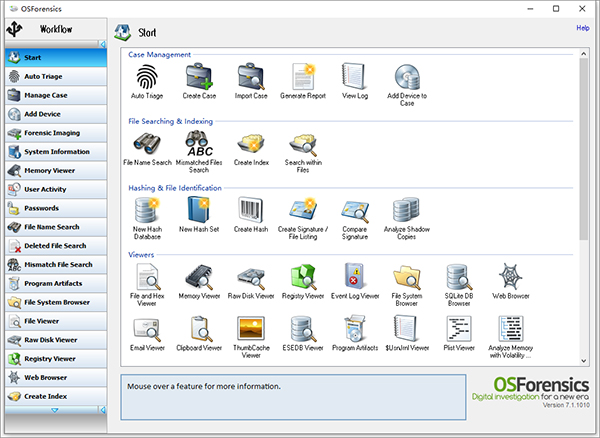Select Create Index in the Workflow sidebar

click(56, 396)
